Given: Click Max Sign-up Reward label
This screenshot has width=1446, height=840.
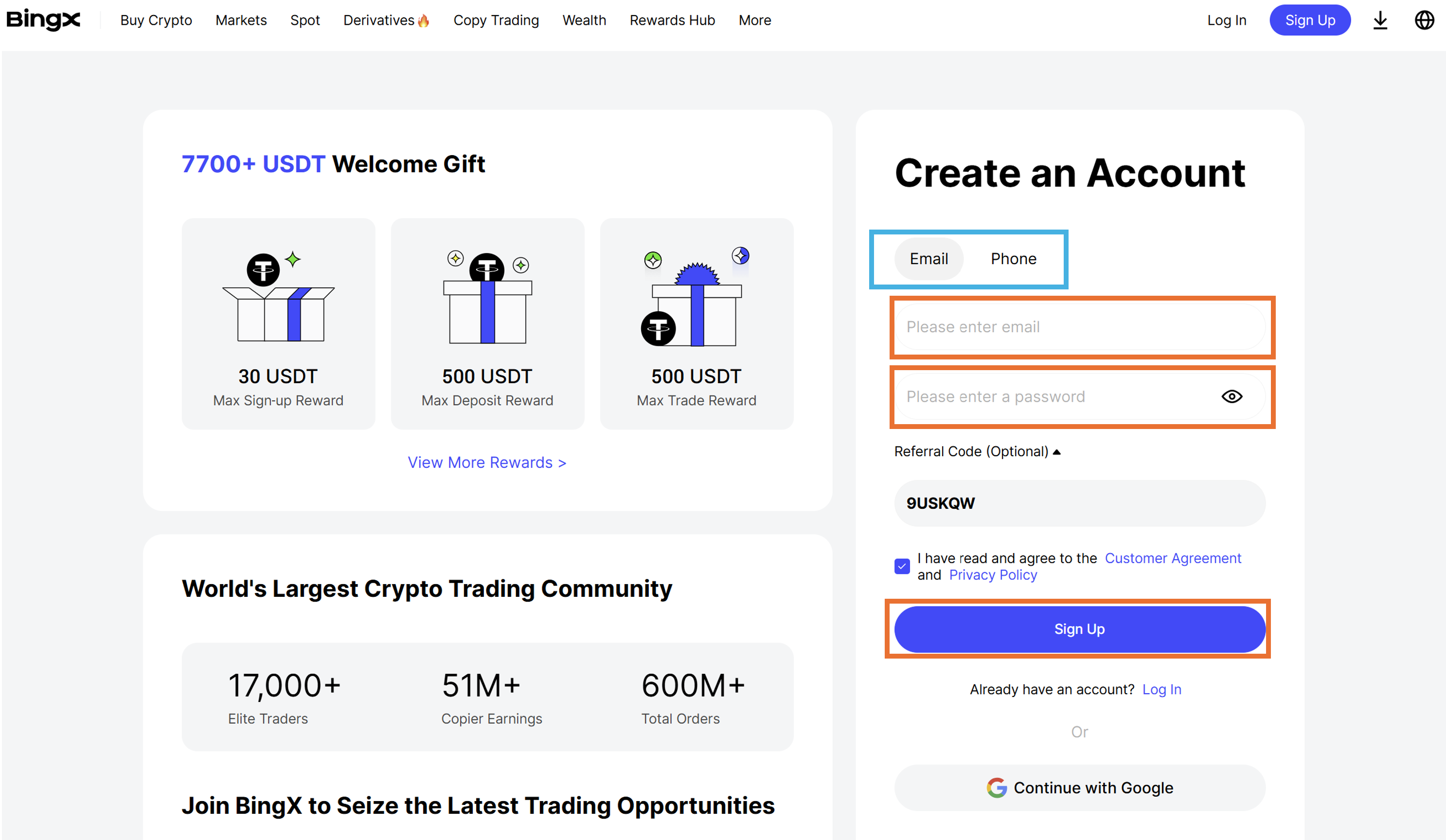Looking at the screenshot, I should pyautogui.click(x=278, y=400).
